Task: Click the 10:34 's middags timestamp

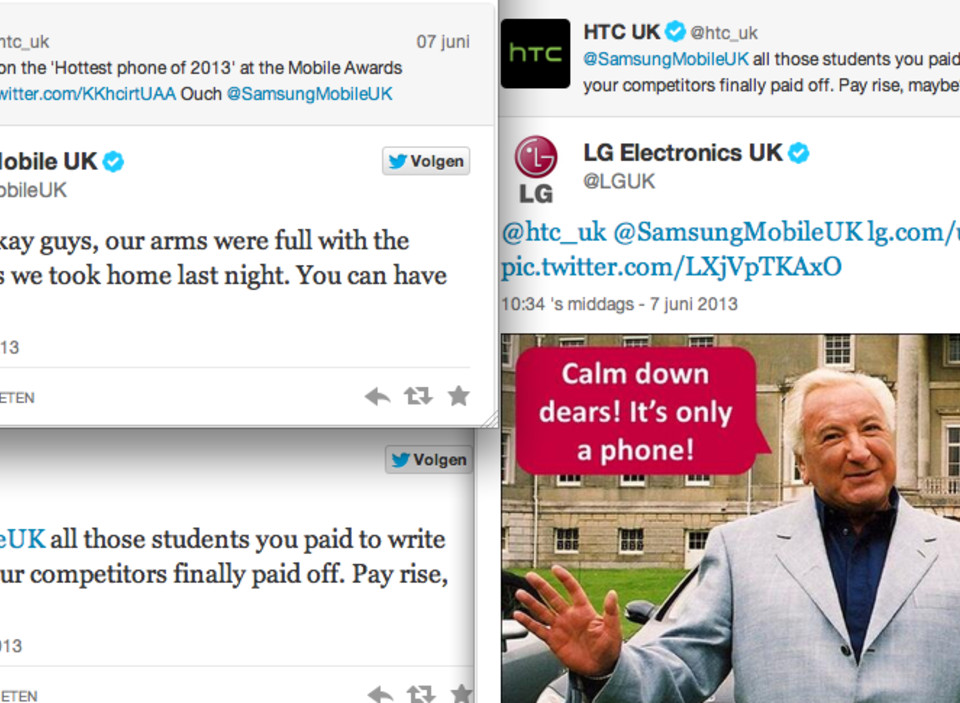Action: 619,304
